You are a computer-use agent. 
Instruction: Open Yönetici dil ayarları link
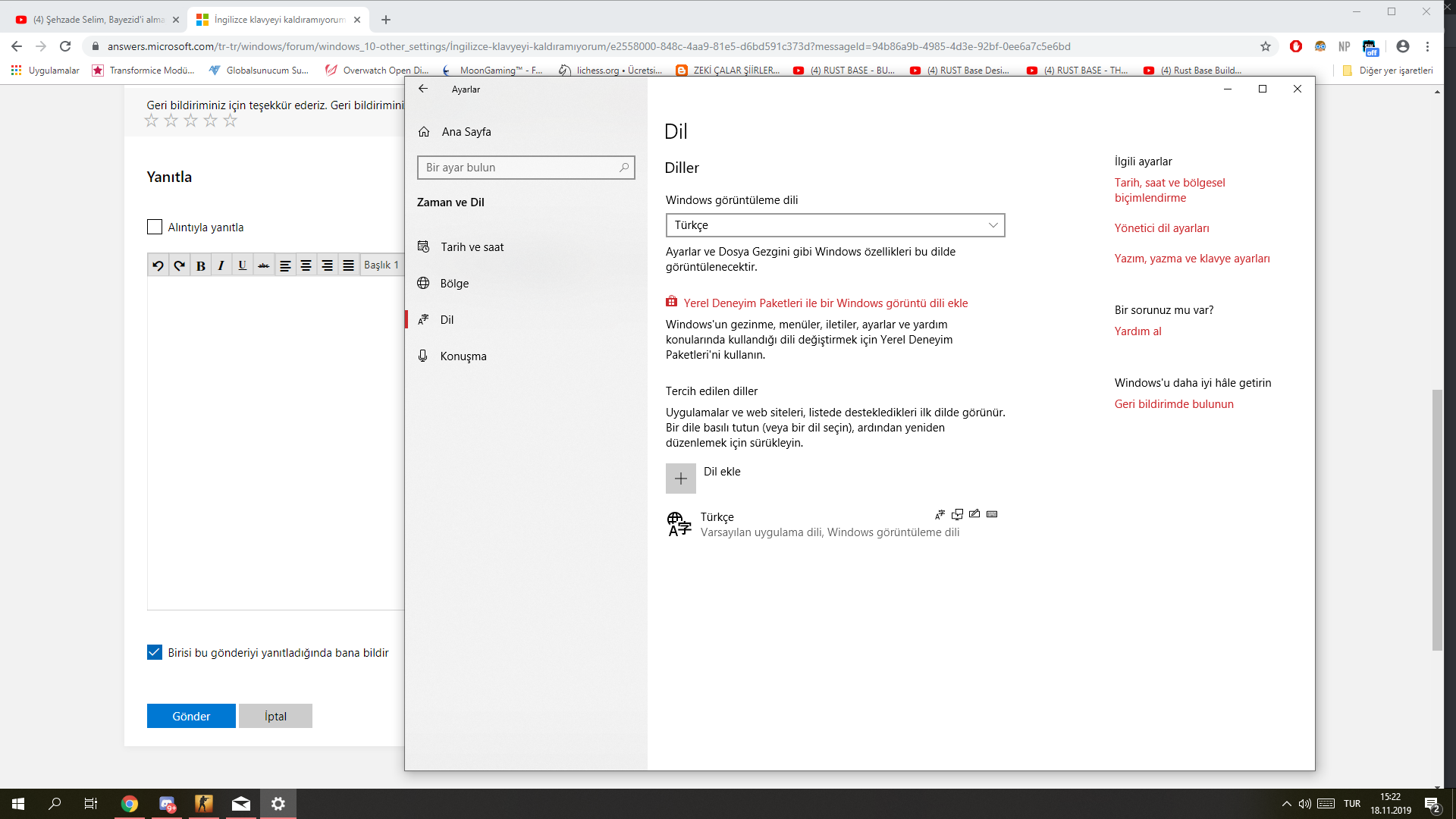[1161, 228]
